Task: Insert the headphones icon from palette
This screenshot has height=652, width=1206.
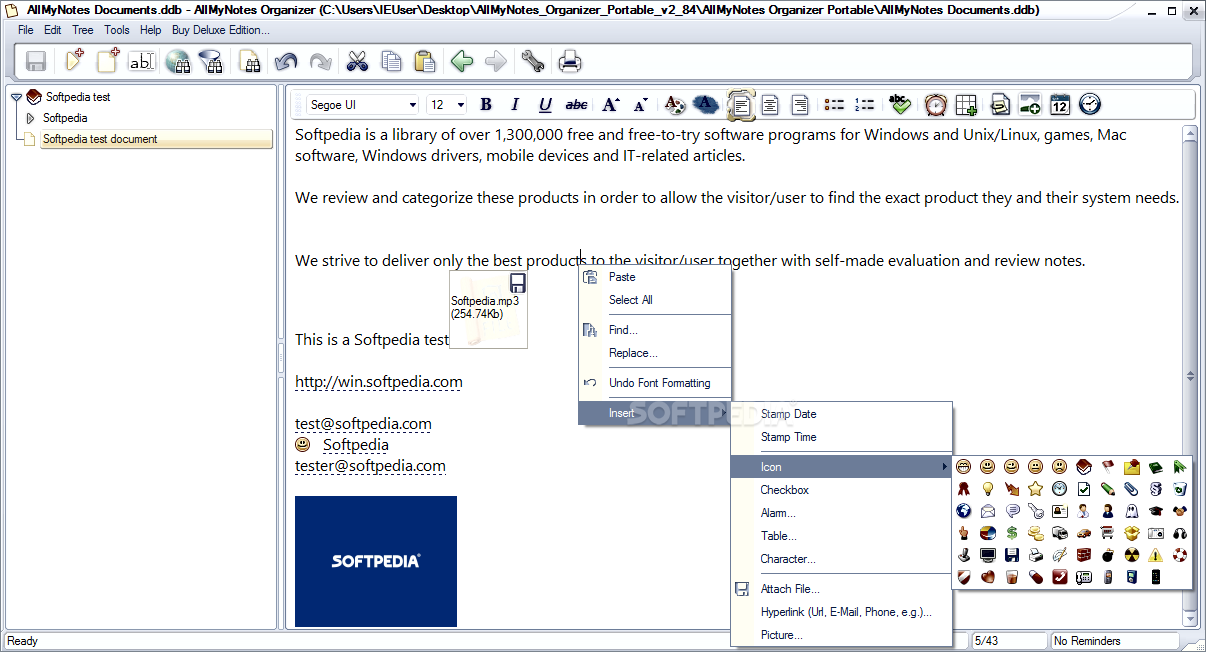Action: tap(1180, 533)
